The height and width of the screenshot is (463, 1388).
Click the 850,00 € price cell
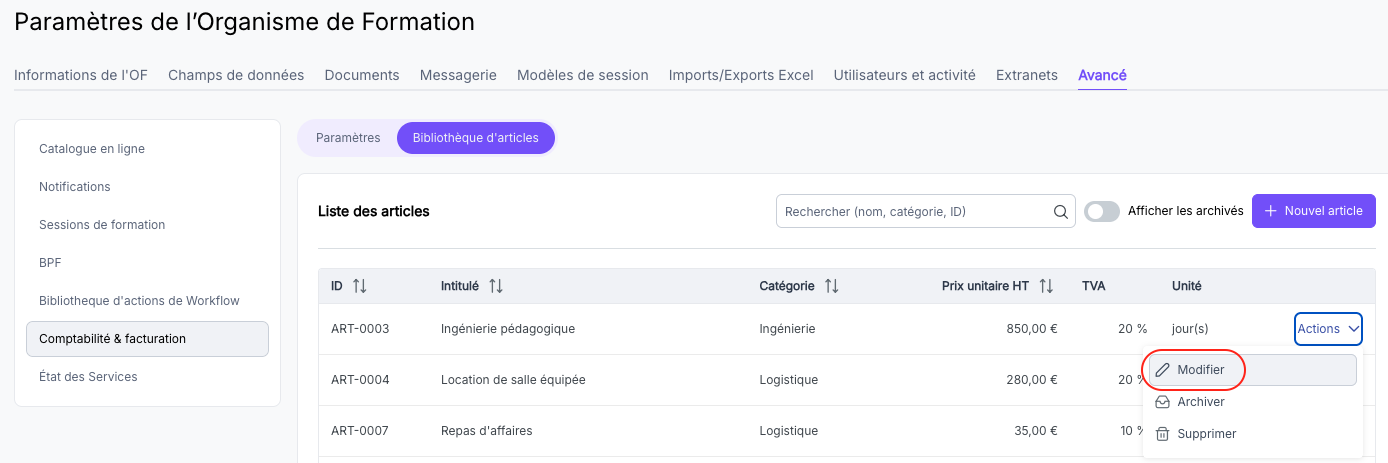(1032, 329)
